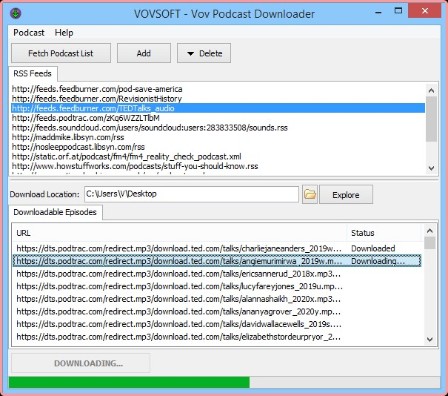Click the disabled DOWNLOADING... button
Screen dimensions: 448x396
(x=81, y=363)
